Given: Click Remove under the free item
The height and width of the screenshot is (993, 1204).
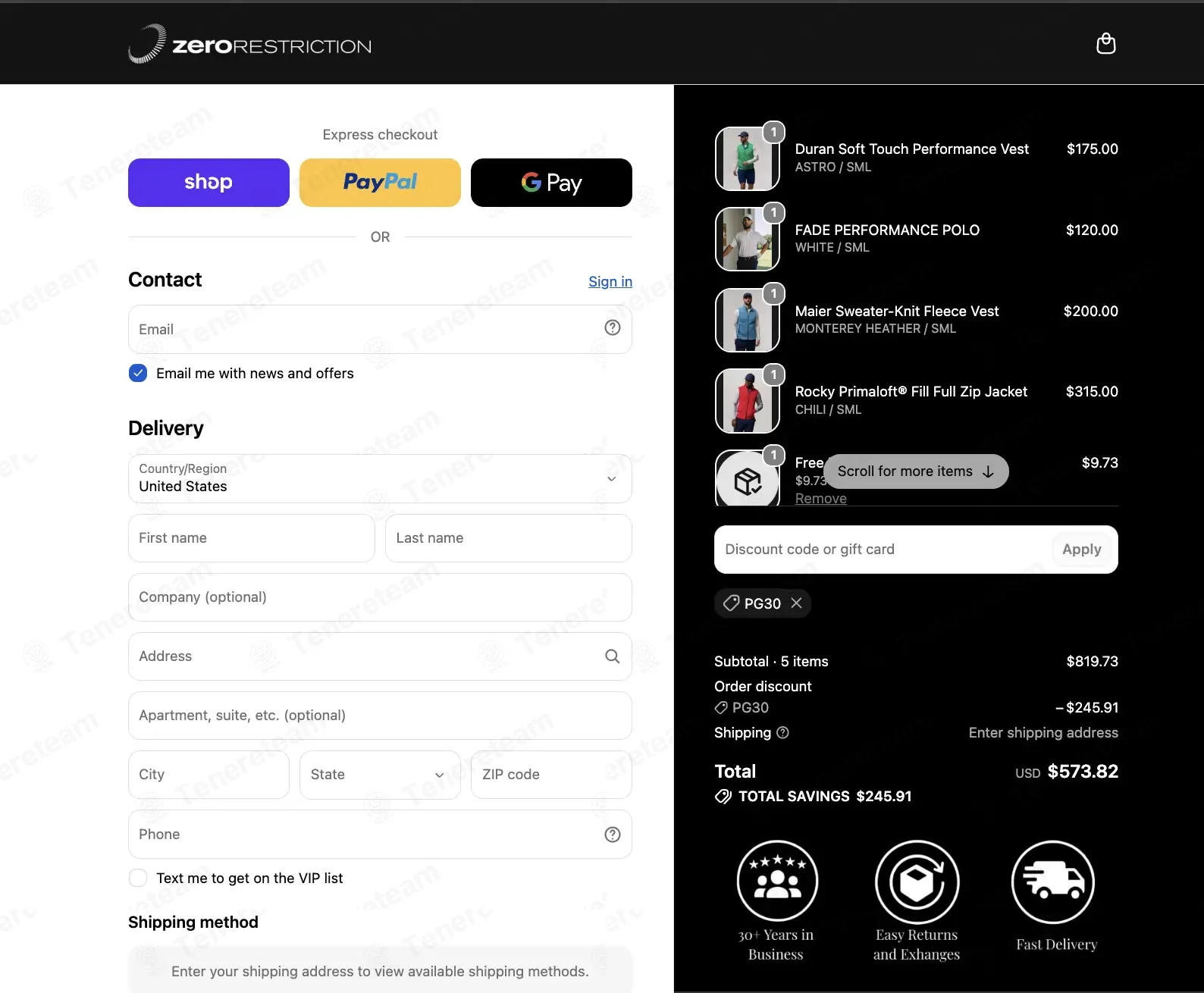Looking at the screenshot, I should tap(820, 498).
